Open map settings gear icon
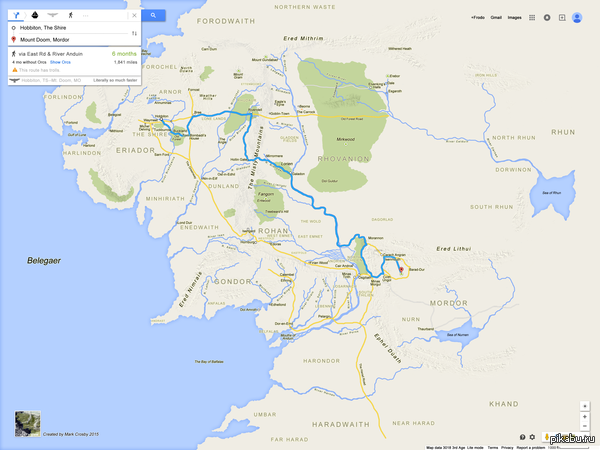Viewport: 600px width, 450px height. (532, 437)
